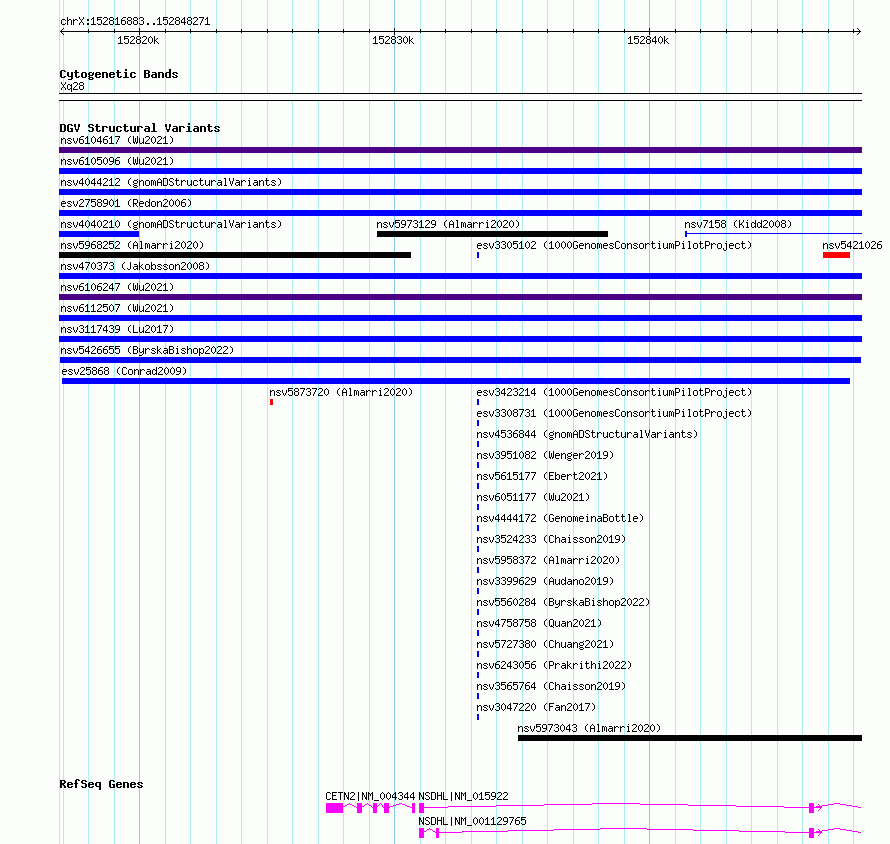Click the nsv6104617 (Wu2021) variant label
The image size is (890, 844).
117,140
